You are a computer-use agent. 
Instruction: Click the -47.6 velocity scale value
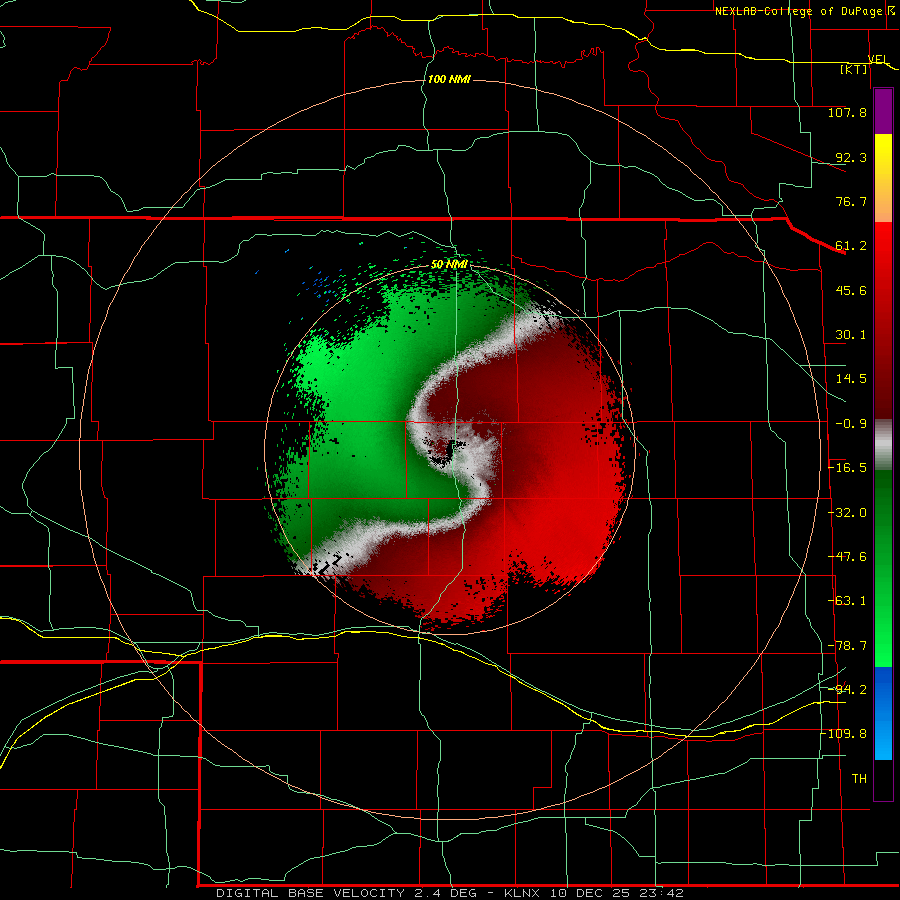coord(847,557)
